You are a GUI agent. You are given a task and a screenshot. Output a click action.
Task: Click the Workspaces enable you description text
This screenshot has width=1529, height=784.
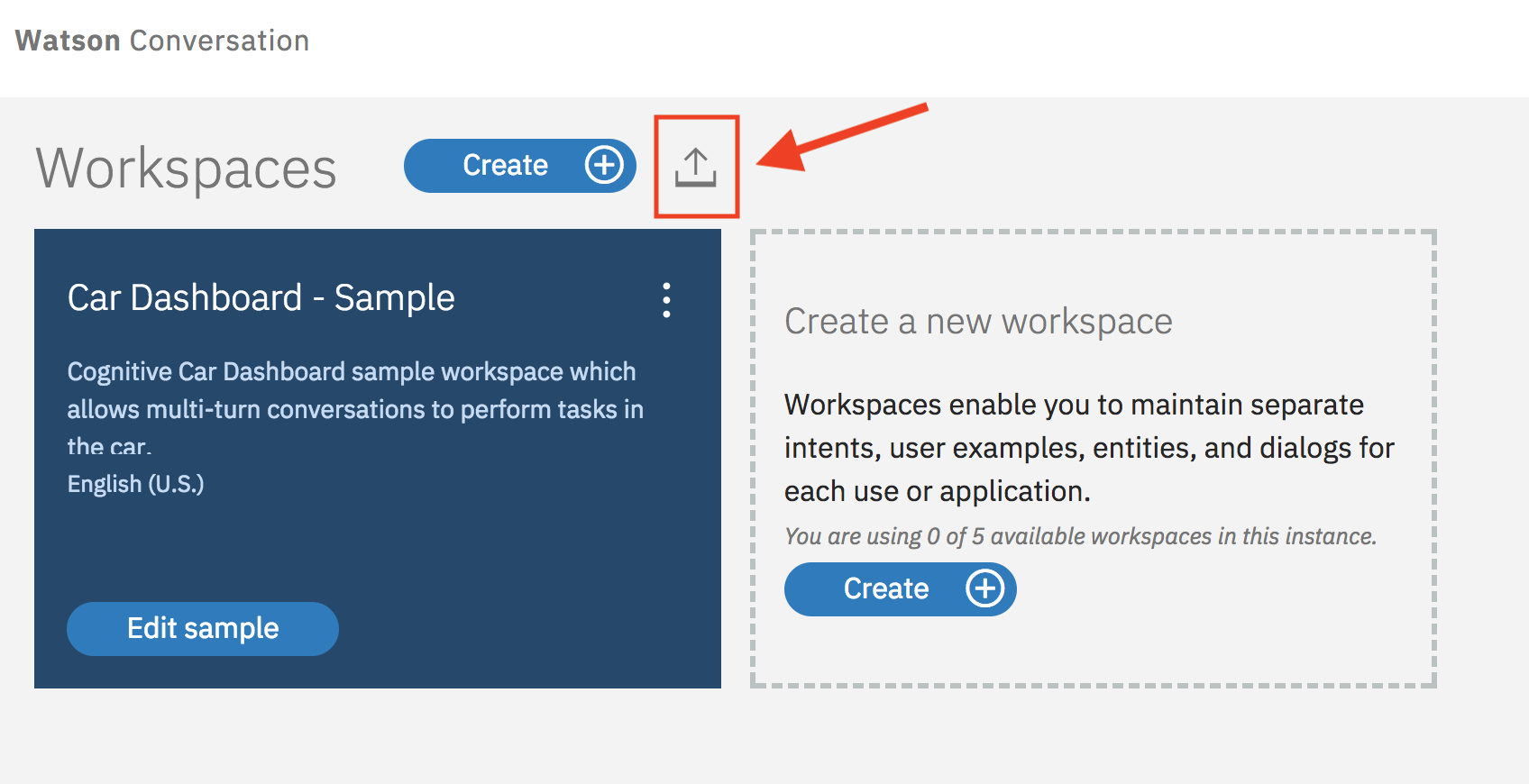tap(1089, 448)
